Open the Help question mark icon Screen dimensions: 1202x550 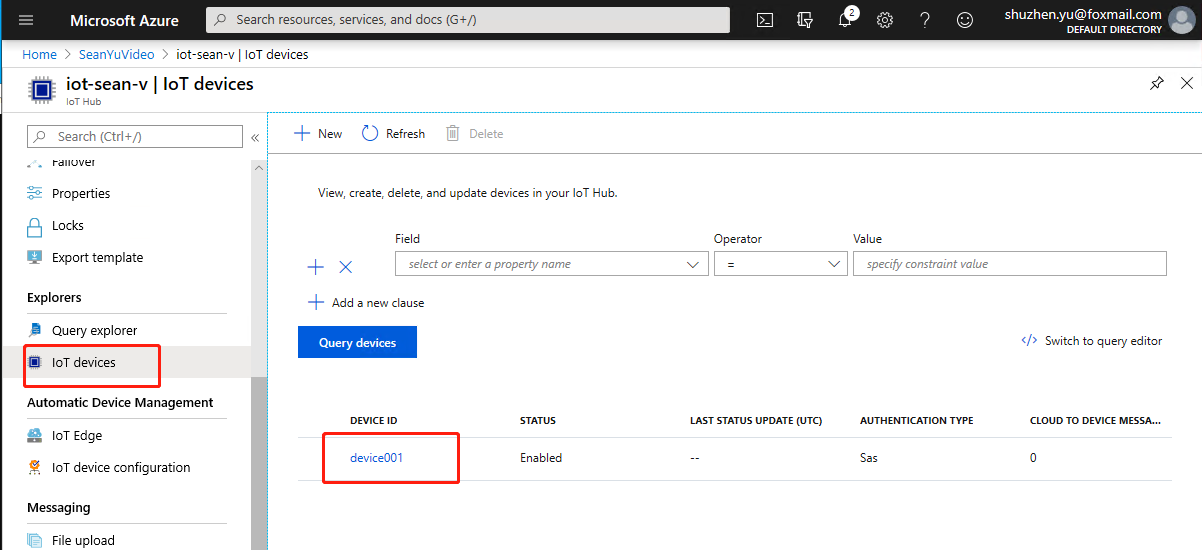(x=925, y=20)
